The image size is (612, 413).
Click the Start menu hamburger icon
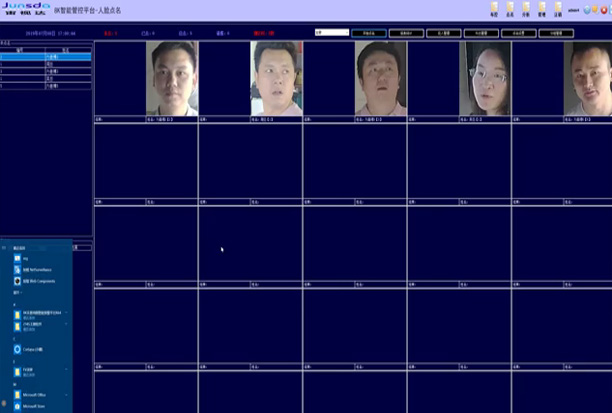pyautogui.click(x=5, y=246)
